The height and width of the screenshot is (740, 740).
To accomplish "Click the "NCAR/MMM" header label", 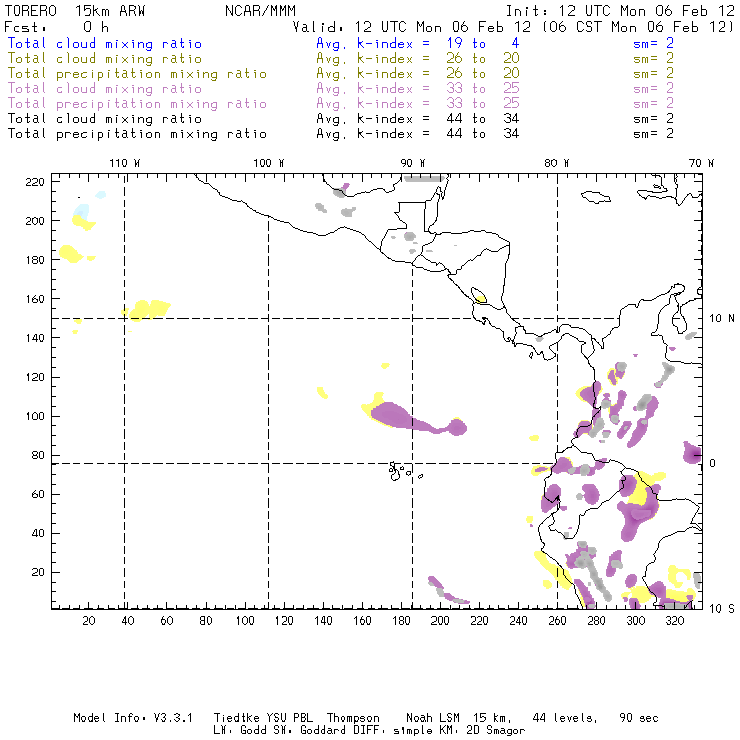I will tap(261, 11).
